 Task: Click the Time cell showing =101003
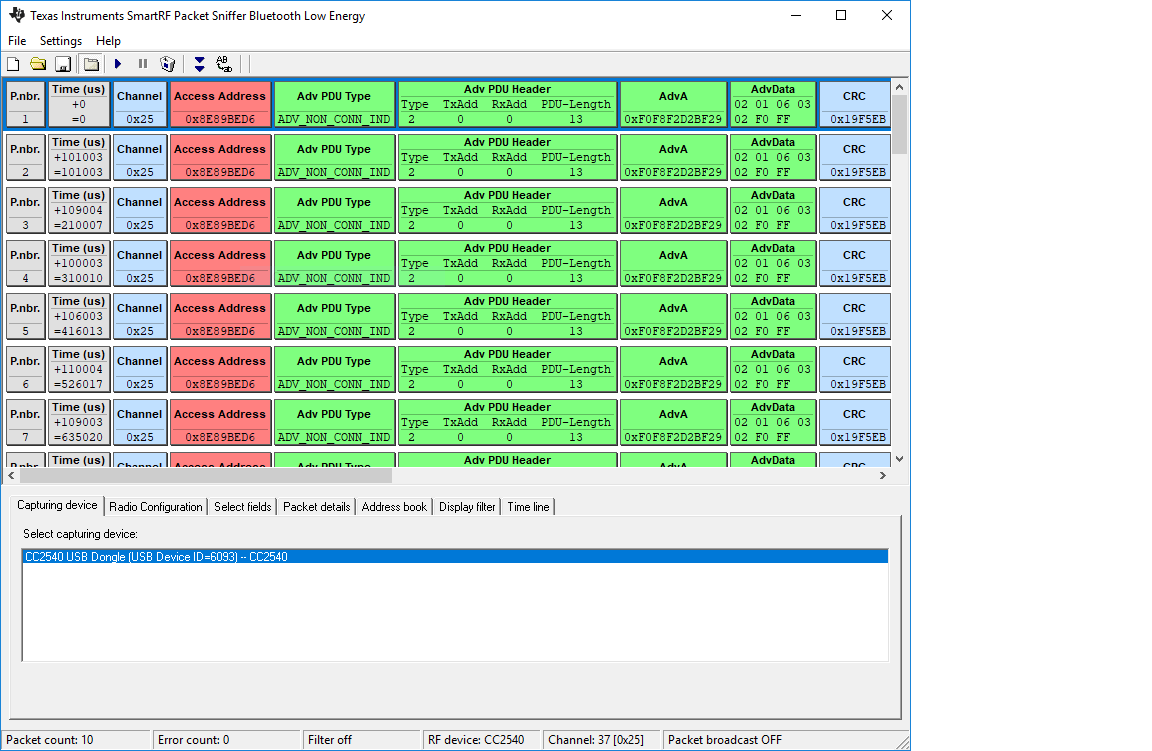(79, 157)
